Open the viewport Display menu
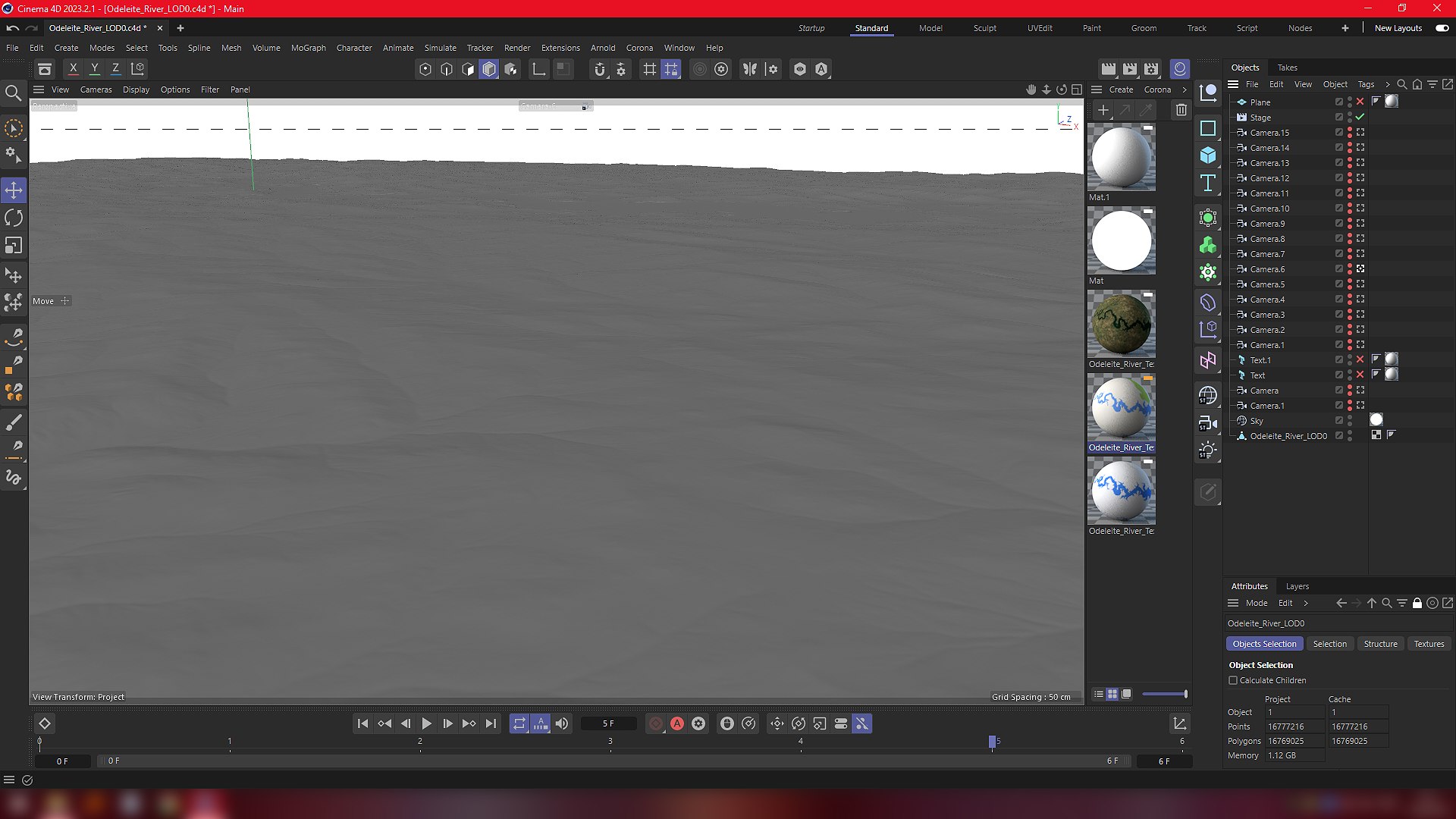Screen dimensions: 1456x819 (136, 89)
